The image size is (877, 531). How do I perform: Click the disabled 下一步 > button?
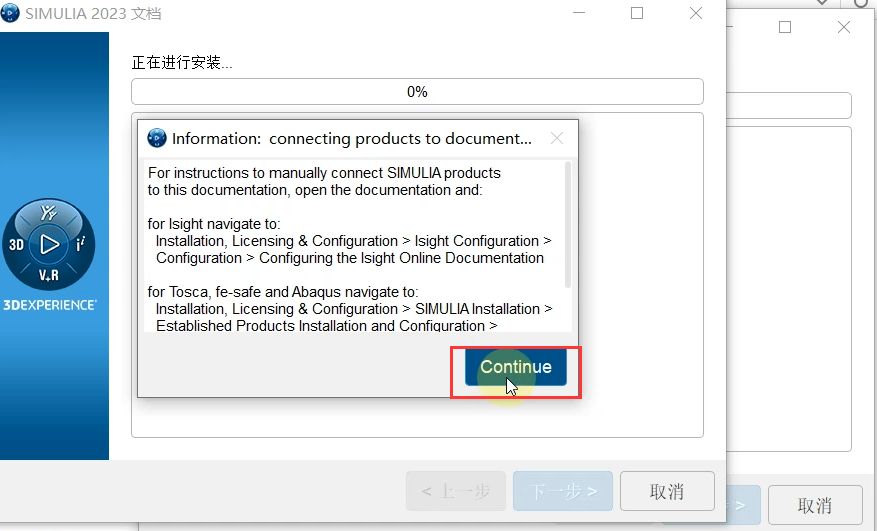(x=563, y=491)
